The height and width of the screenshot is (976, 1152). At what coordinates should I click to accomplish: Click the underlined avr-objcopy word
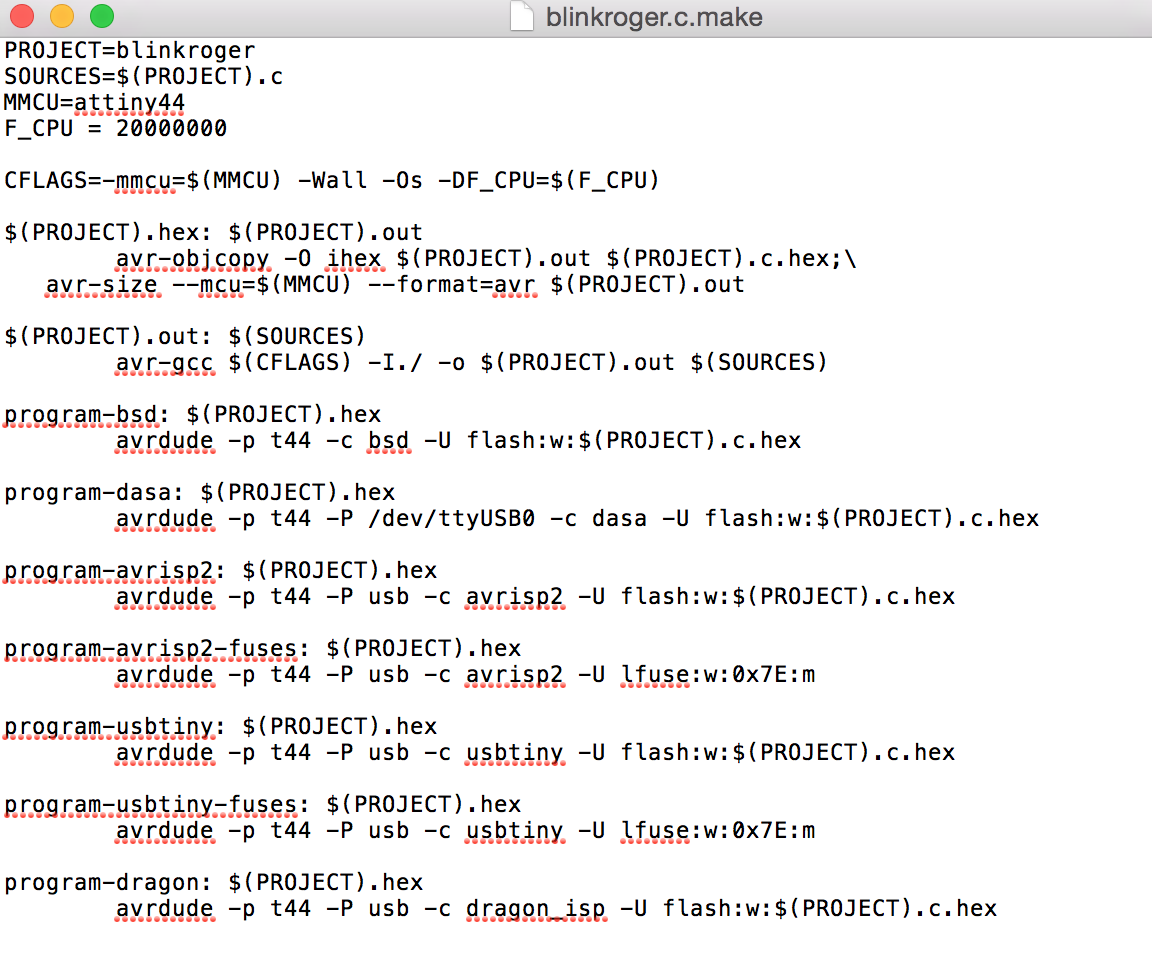pos(192,259)
